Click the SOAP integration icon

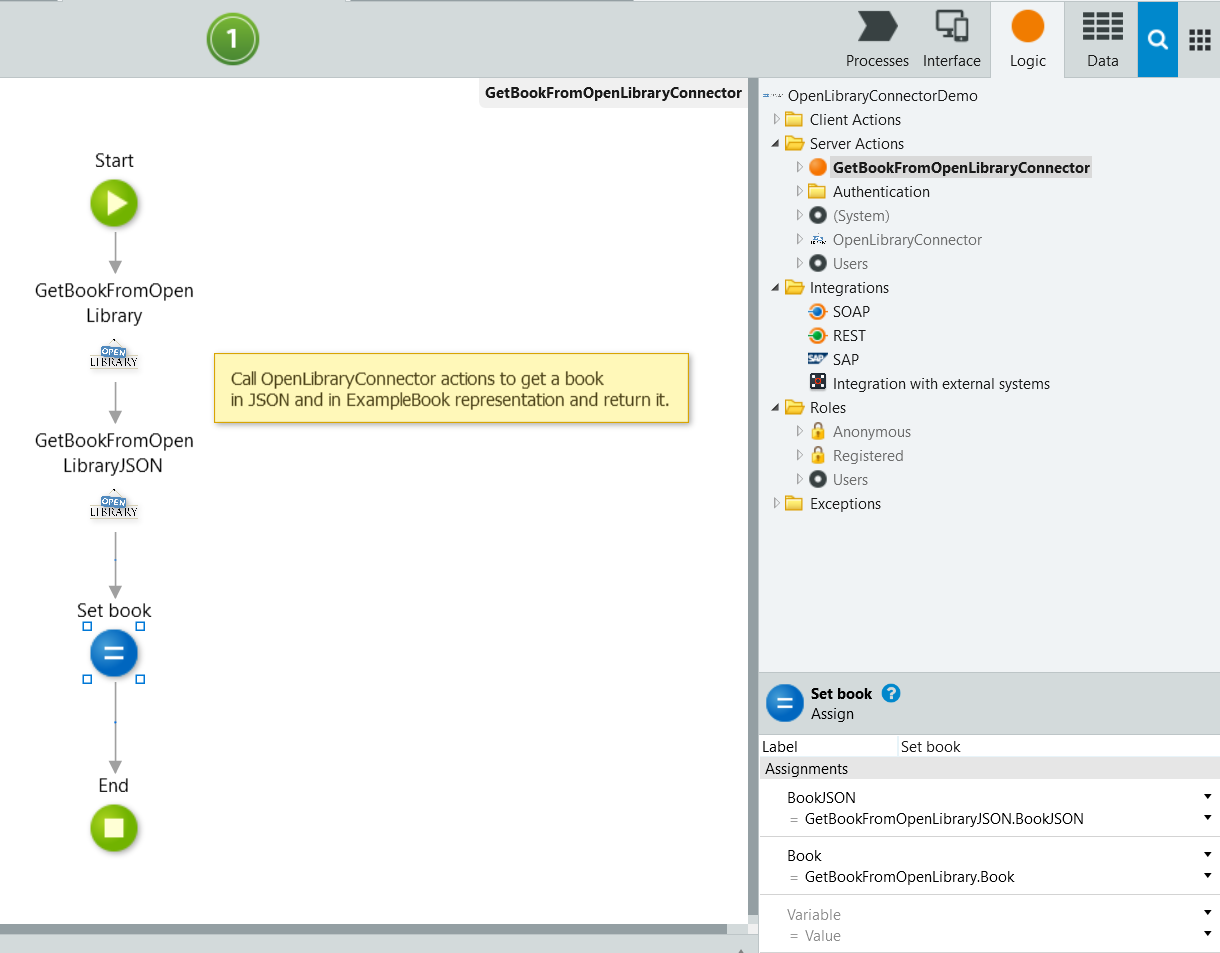(x=818, y=311)
